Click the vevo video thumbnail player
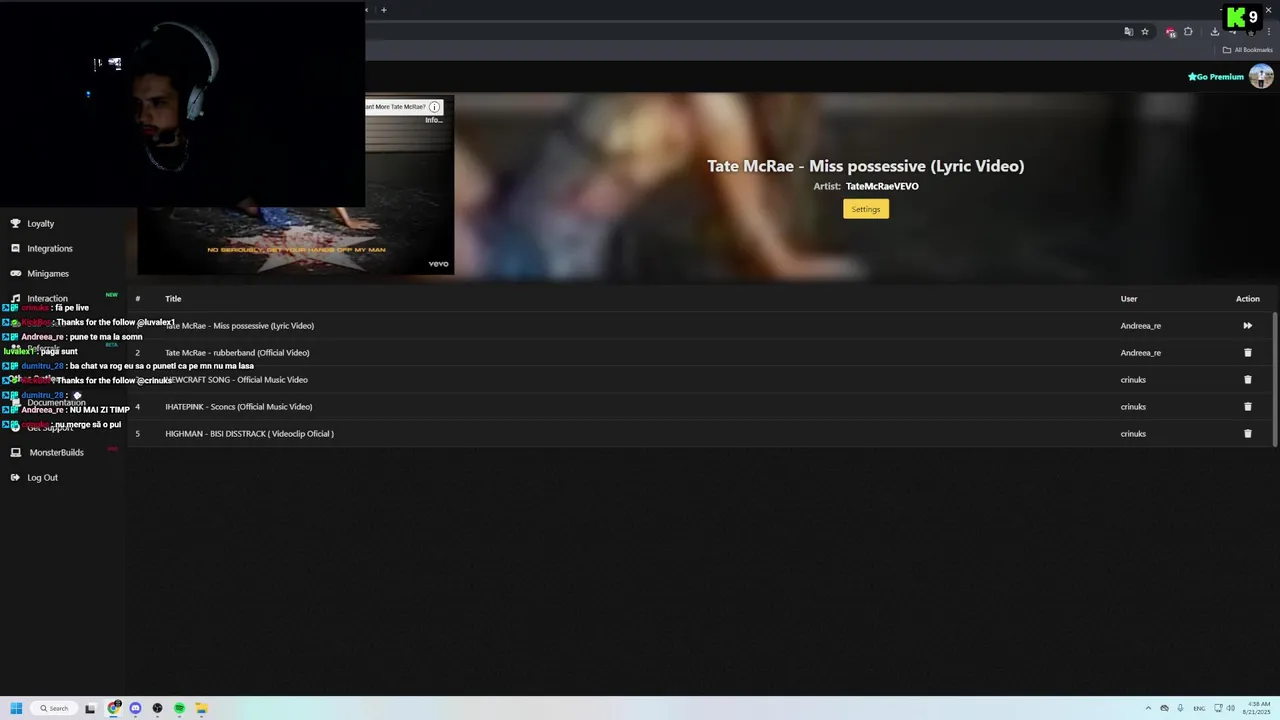This screenshot has width=1280, height=720. 296,184
